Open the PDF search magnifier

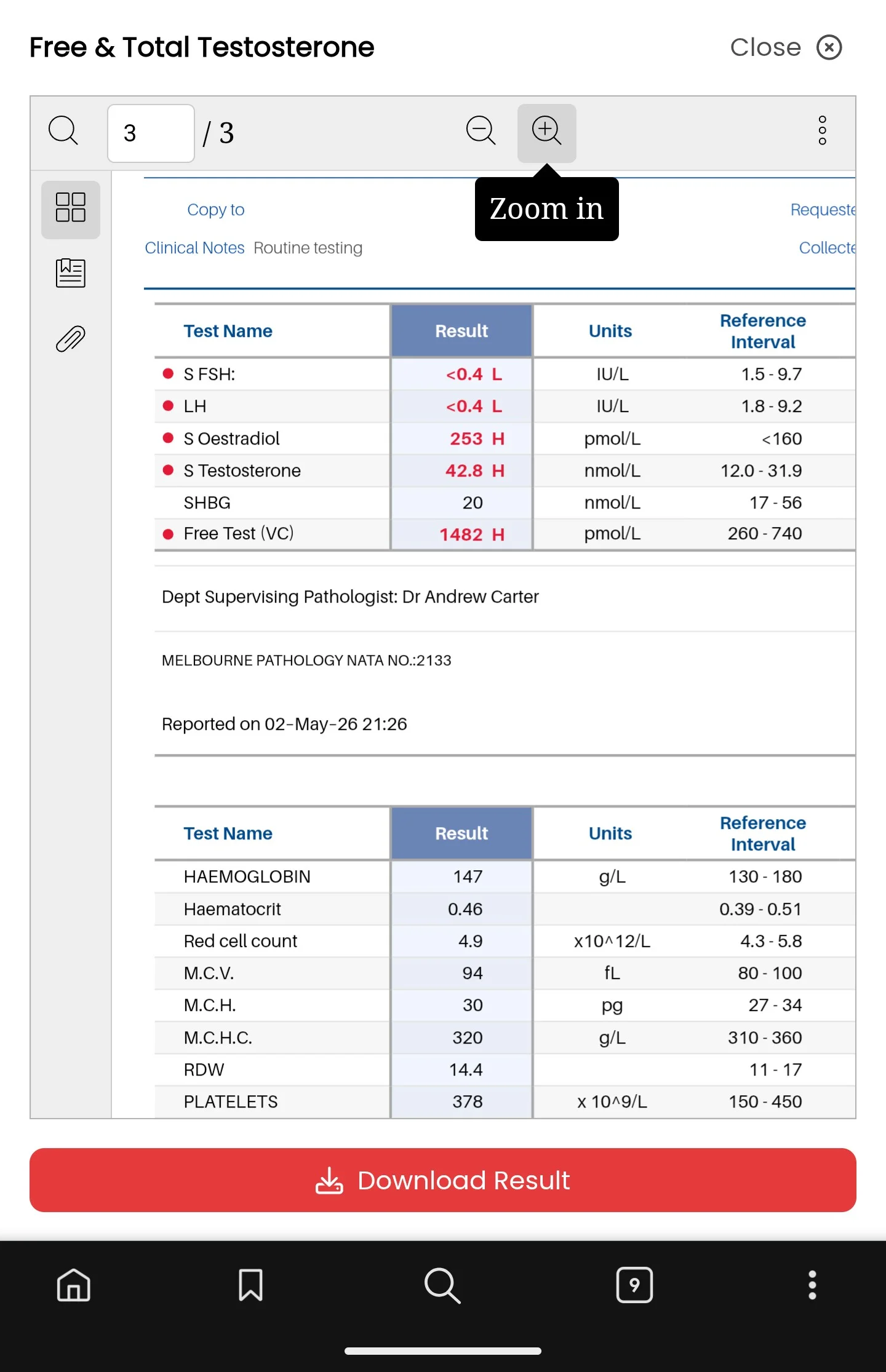pos(63,131)
